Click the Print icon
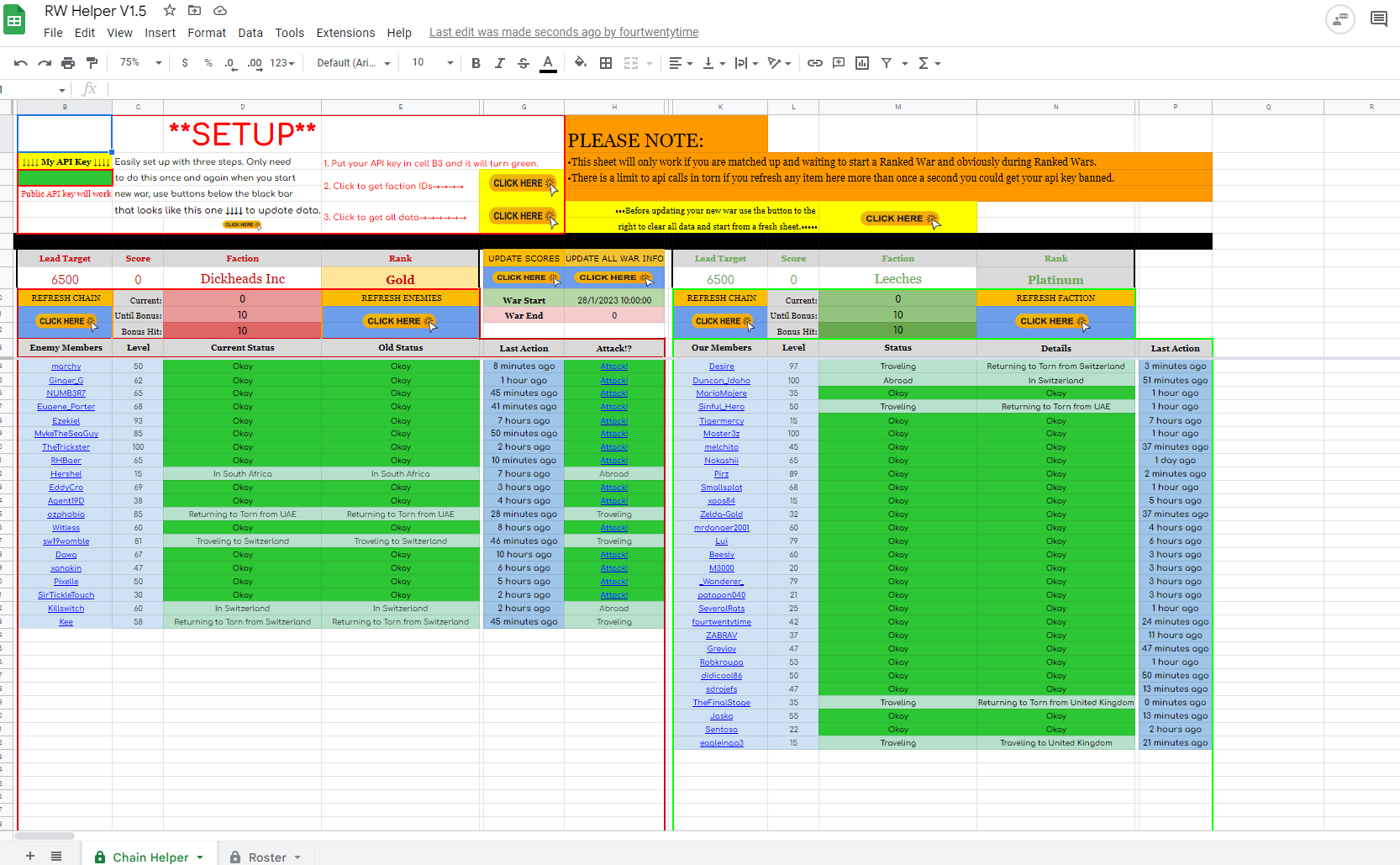The height and width of the screenshot is (865, 1400). pos(68,63)
